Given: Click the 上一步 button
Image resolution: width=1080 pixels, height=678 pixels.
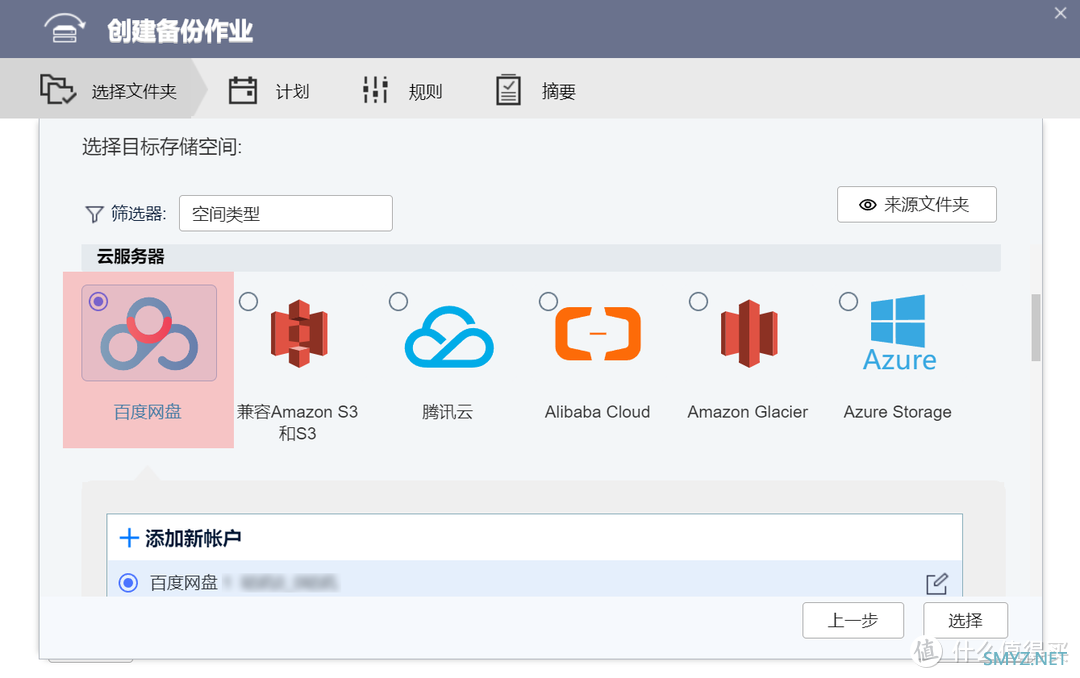Looking at the screenshot, I should (x=853, y=620).
